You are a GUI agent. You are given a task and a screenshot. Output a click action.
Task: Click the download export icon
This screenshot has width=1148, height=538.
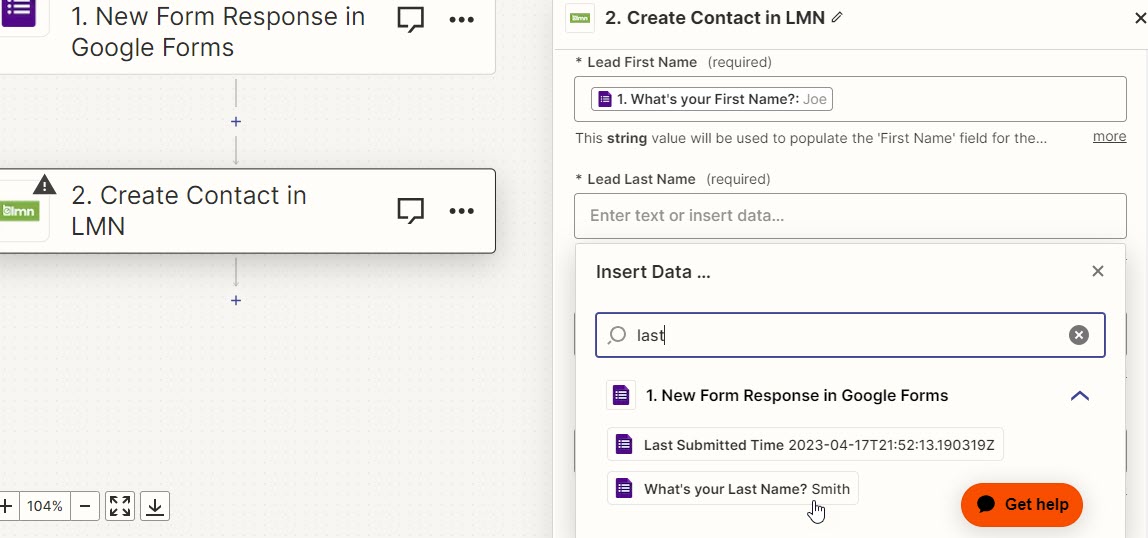[x=154, y=506]
